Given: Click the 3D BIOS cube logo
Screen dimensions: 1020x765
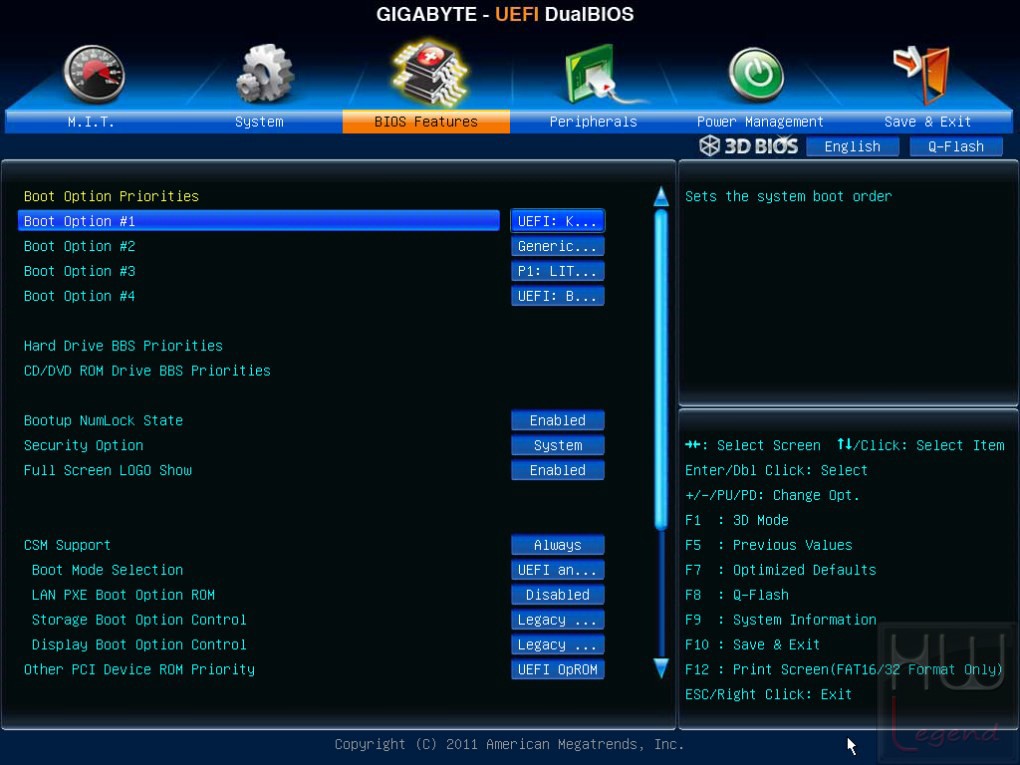Looking at the screenshot, I should 709,146.
